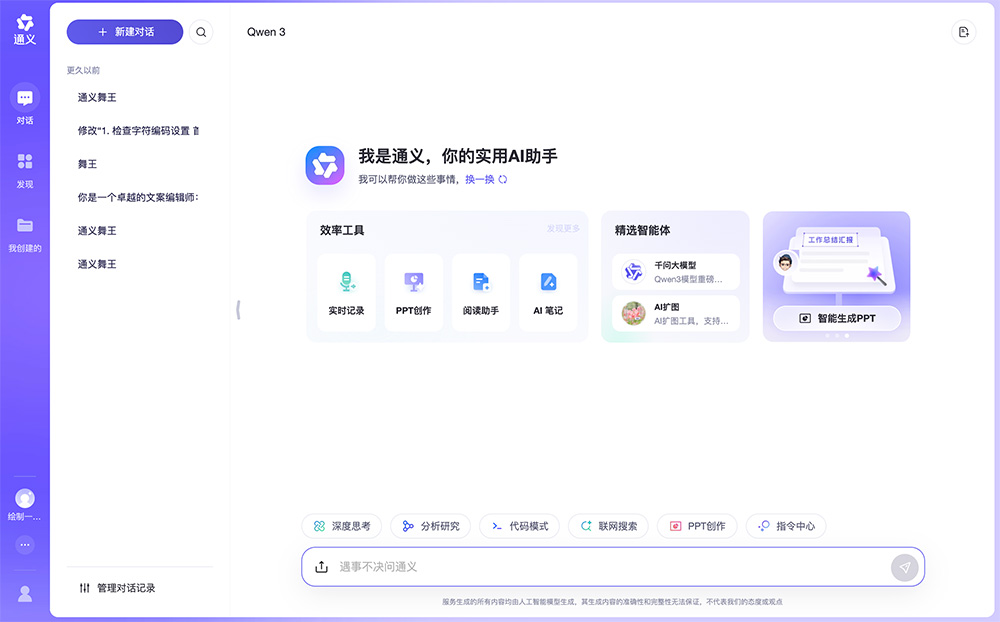Screen dimensions: 1000x622
Task: Click the Tongyi logo in the sidebar
Action: pos(25,30)
